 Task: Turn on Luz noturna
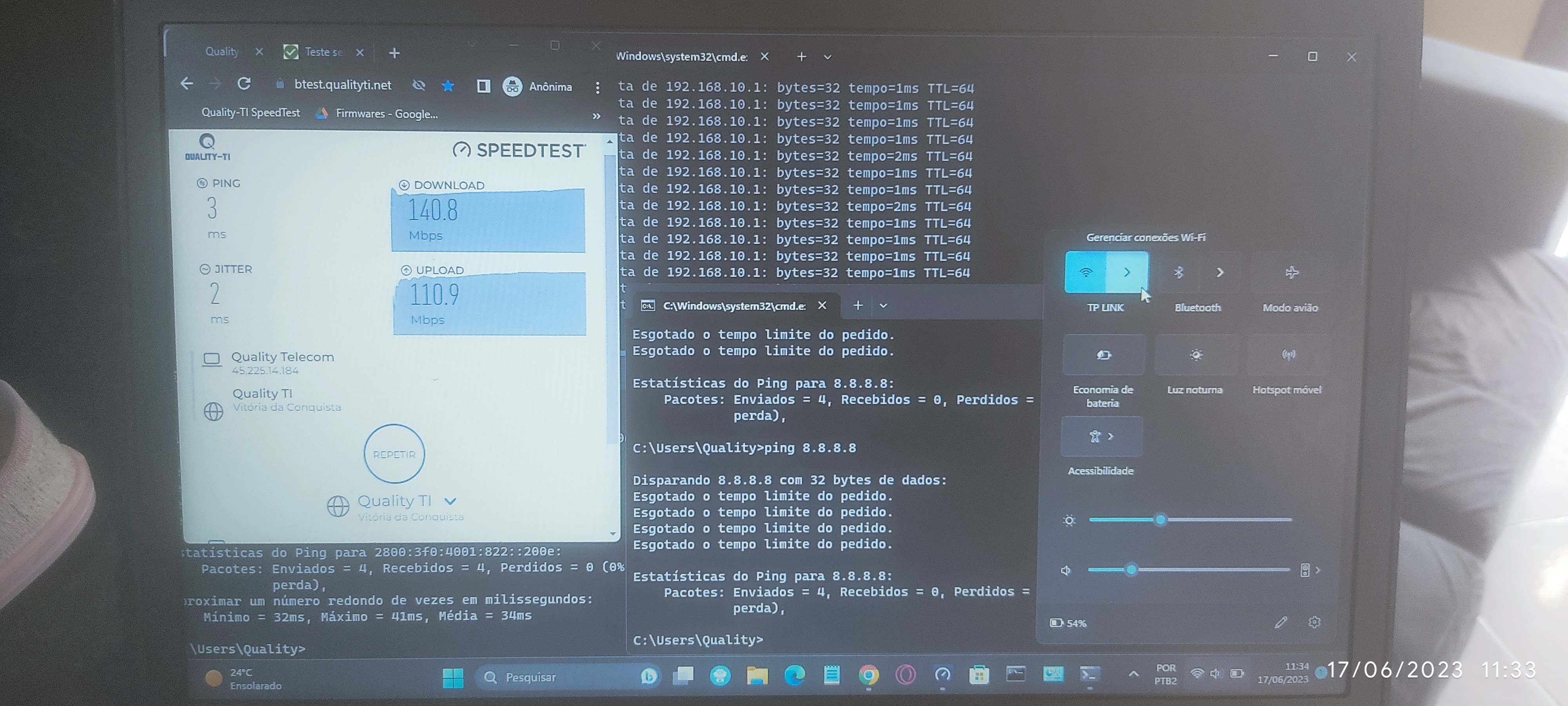click(x=1196, y=355)
